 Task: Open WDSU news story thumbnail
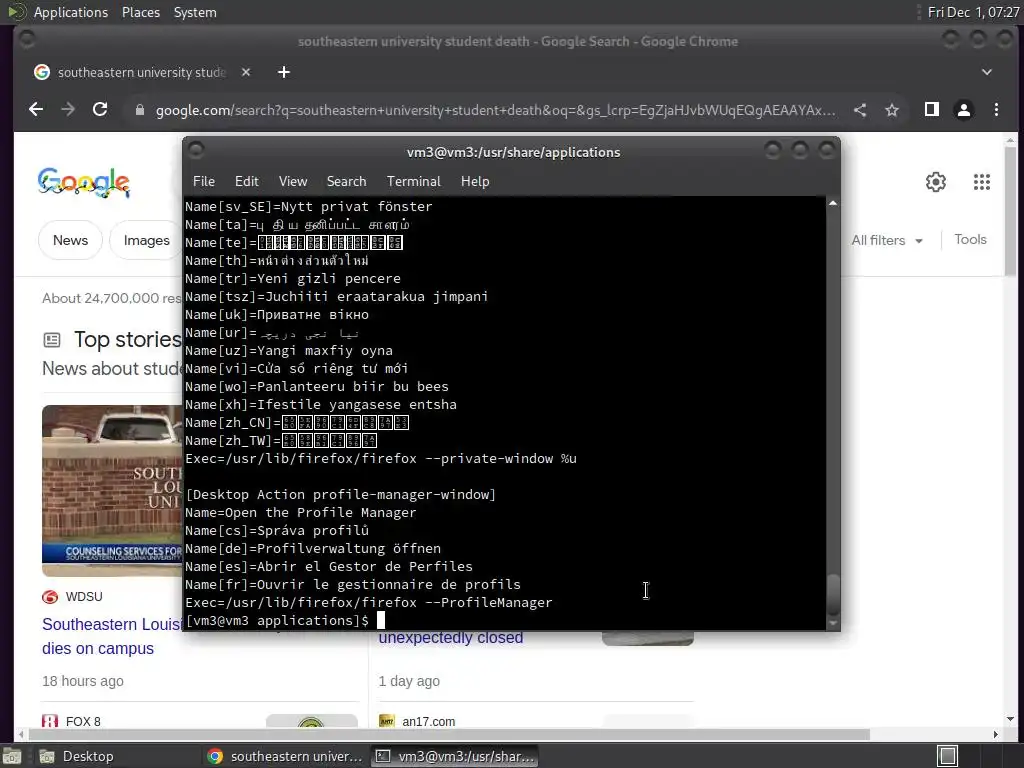tap(112, 490)
